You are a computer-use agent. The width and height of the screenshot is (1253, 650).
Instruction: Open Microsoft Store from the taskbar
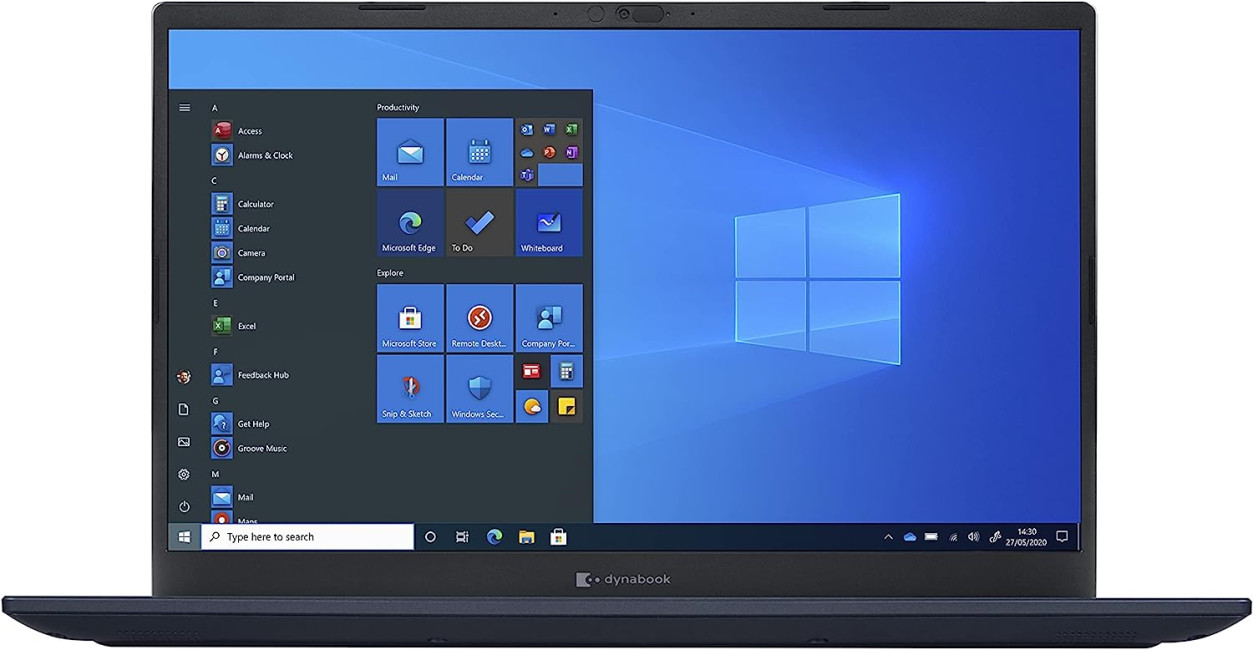coord(559,537)
